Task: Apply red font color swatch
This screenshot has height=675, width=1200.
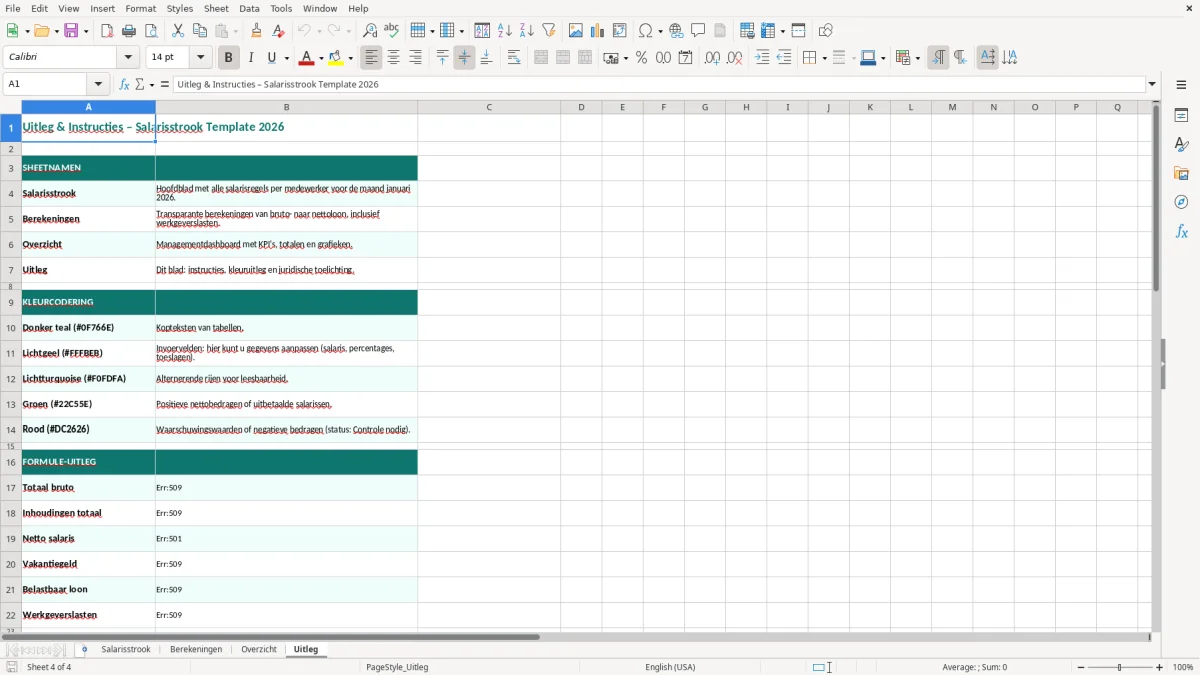Action: click(x=306, y=58)
